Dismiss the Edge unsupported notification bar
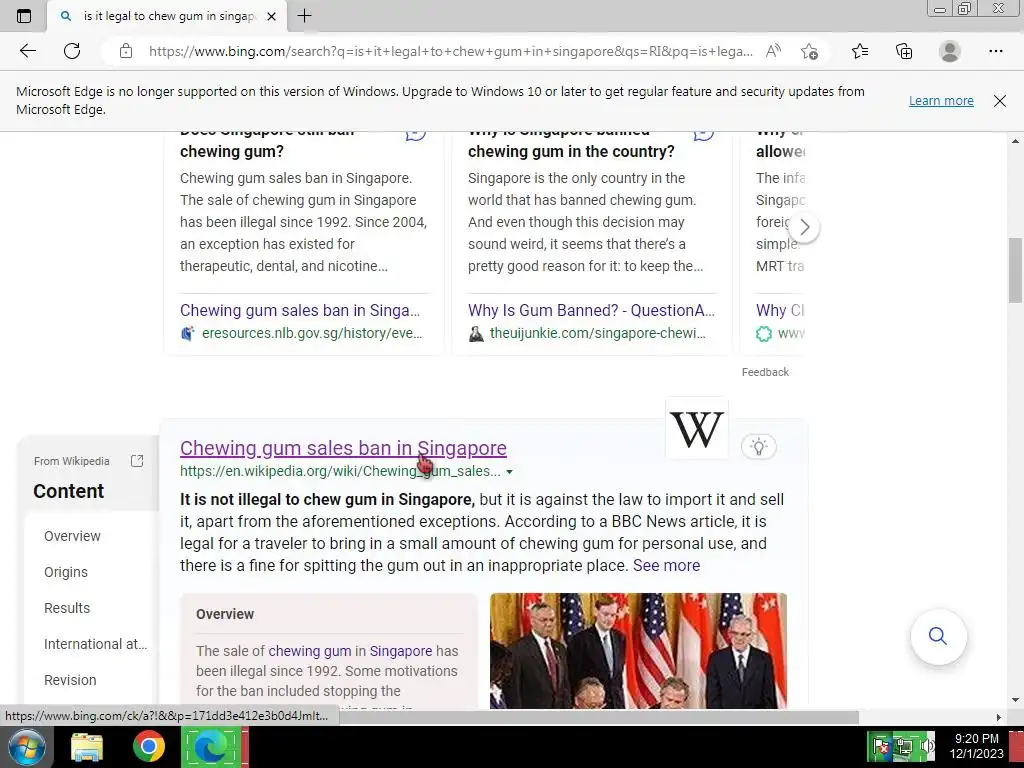The image size is (1024, 768). (999, 101)
